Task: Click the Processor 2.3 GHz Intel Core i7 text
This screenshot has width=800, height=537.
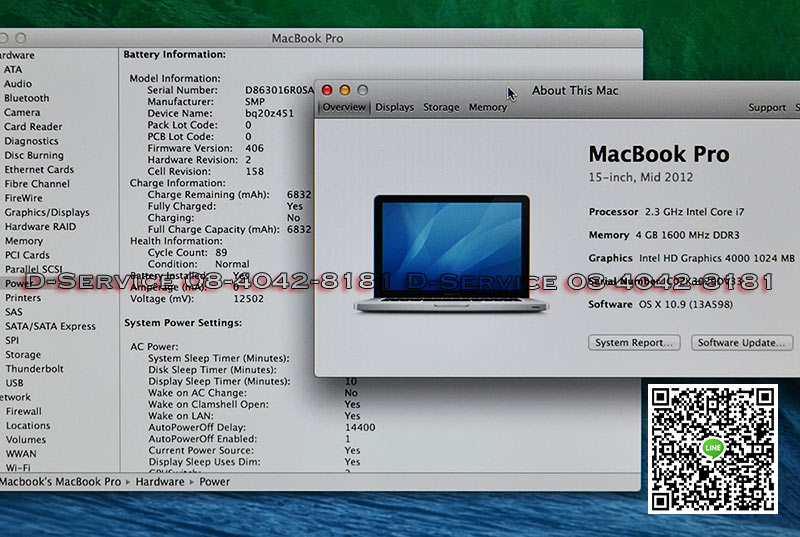Action: coord(666,212)
